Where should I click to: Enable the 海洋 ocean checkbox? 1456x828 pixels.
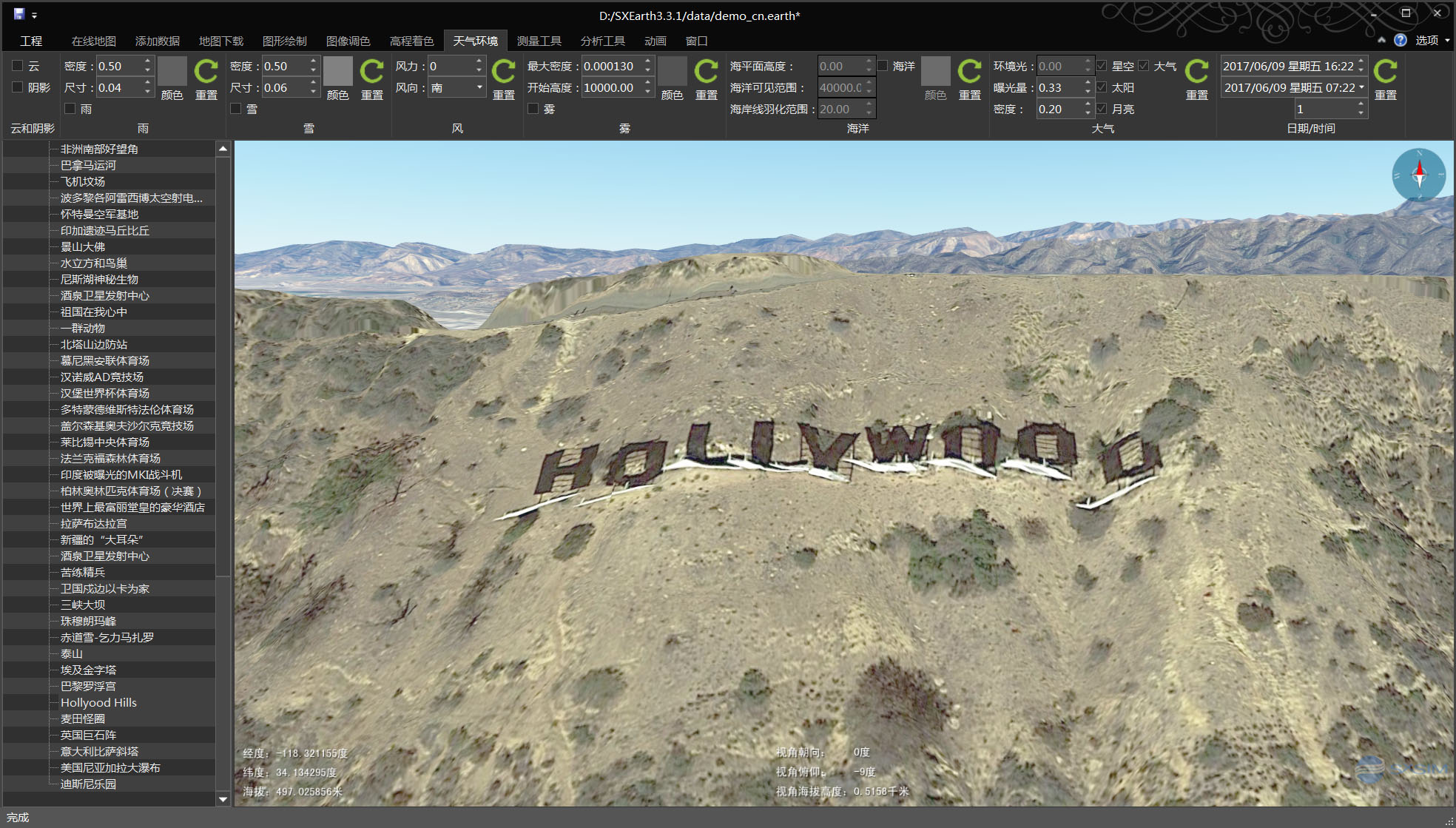(883, 66)
